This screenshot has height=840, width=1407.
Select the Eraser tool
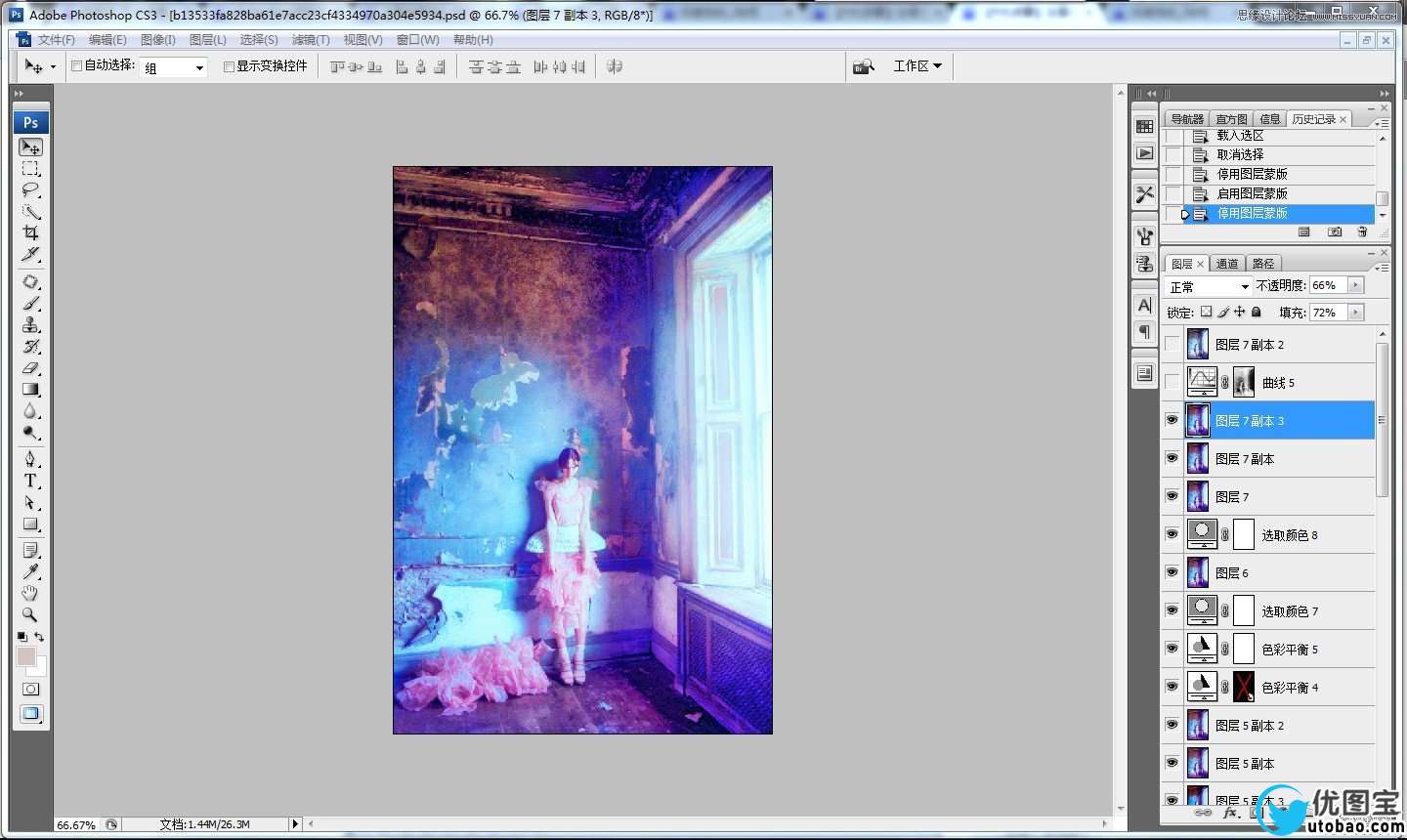(x=31, y=368)
